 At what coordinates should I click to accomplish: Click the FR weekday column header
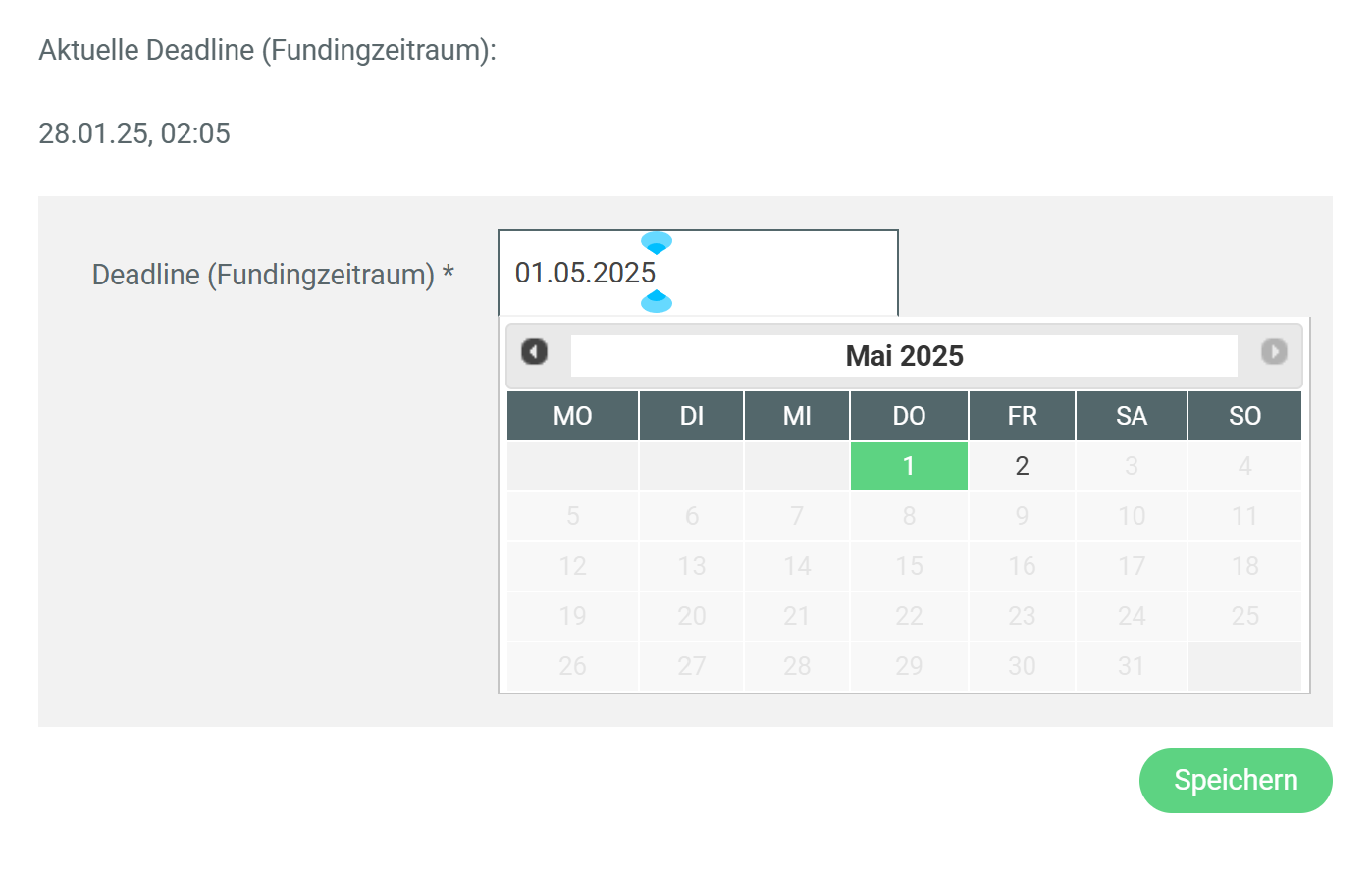[1022, 416]
